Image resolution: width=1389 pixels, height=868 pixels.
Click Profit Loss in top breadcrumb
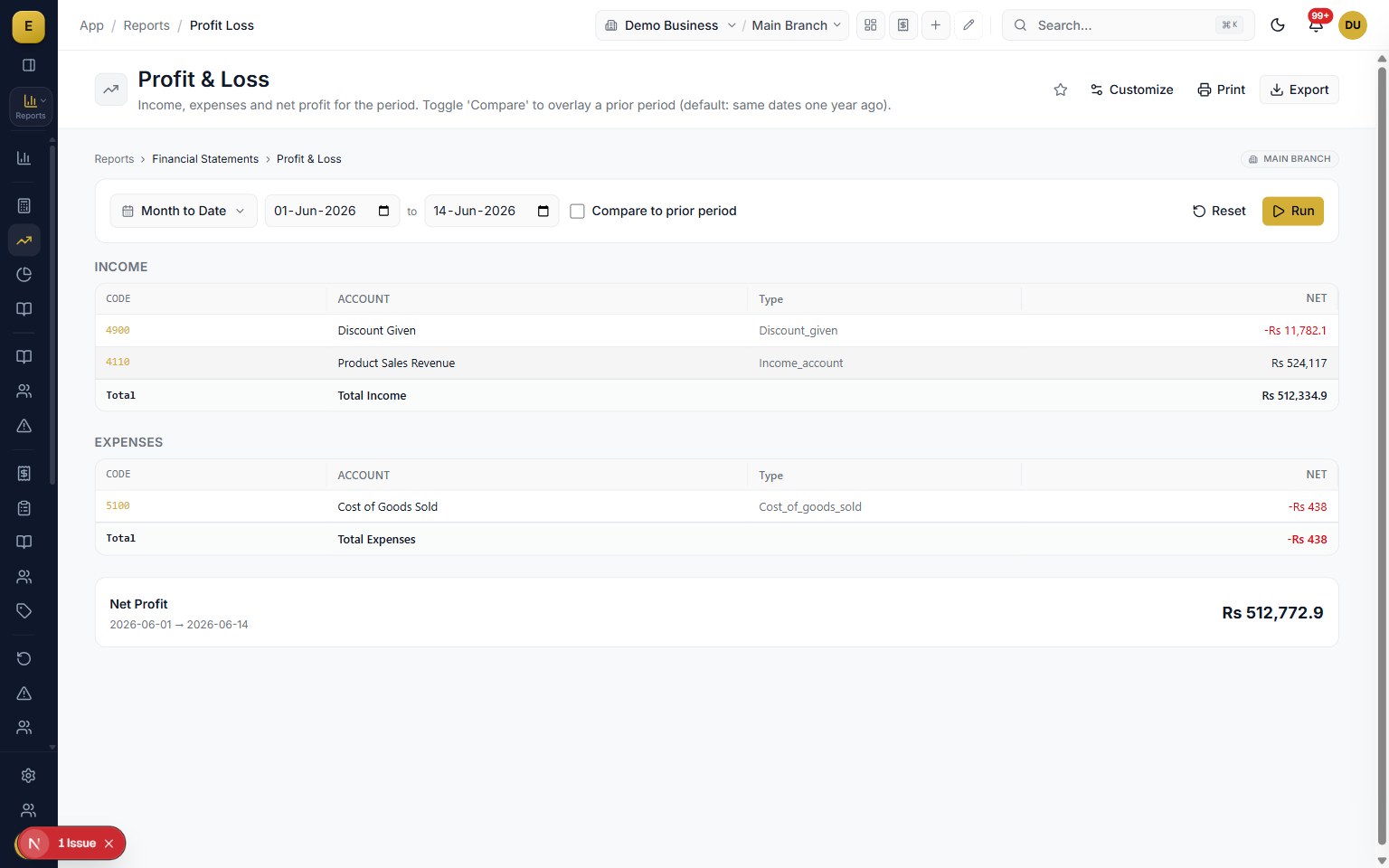[x=222, y=25]
